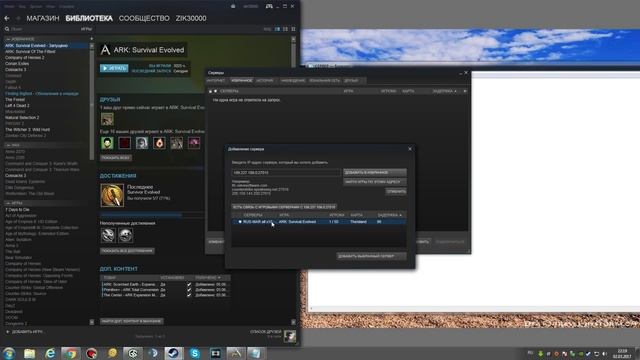The width and height of the screenshot is (640, 360).
Task: Open the flame friend avatar
Action: click(x=159, y=143)
